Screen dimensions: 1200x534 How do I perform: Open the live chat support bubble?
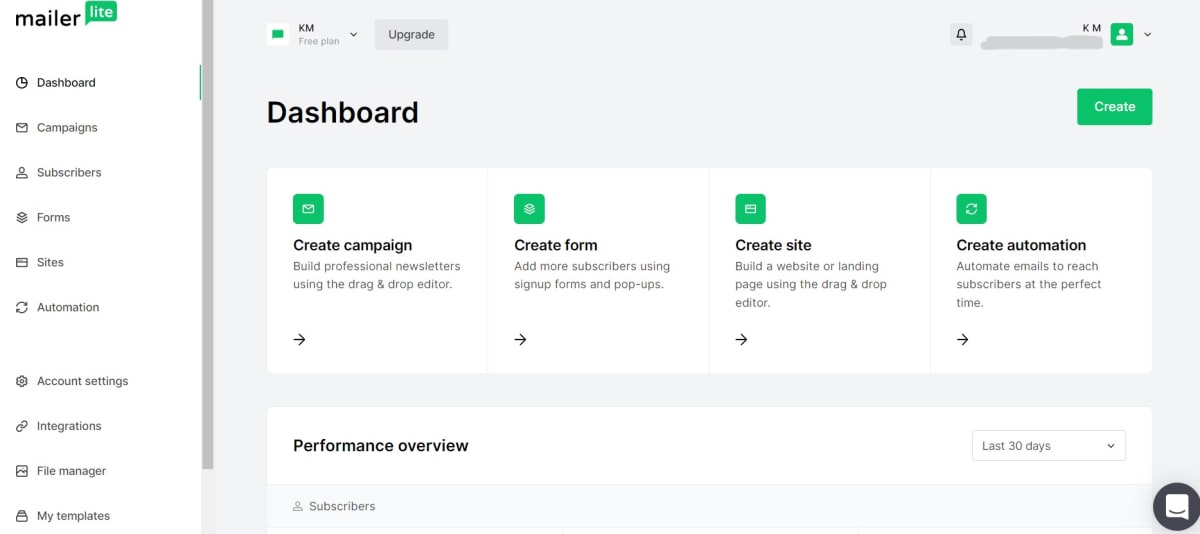[x=1176, y=506]
